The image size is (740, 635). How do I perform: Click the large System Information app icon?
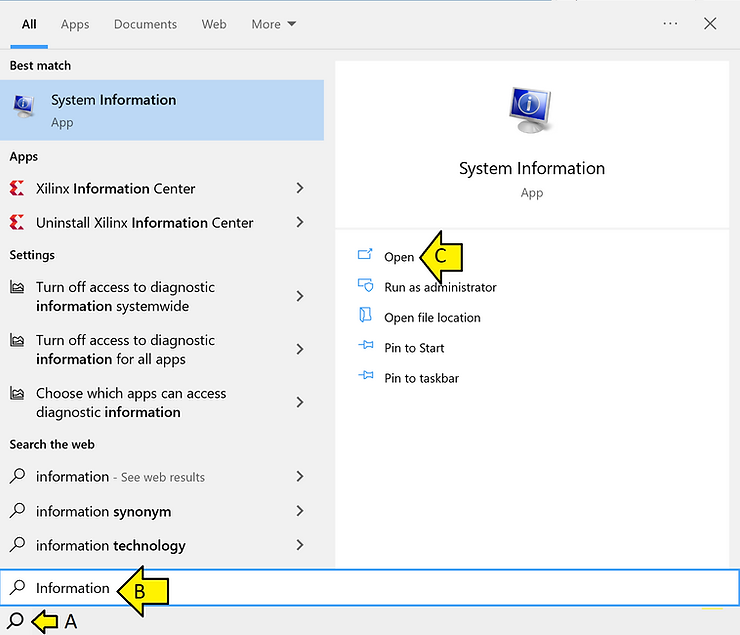tap(531, 108)
